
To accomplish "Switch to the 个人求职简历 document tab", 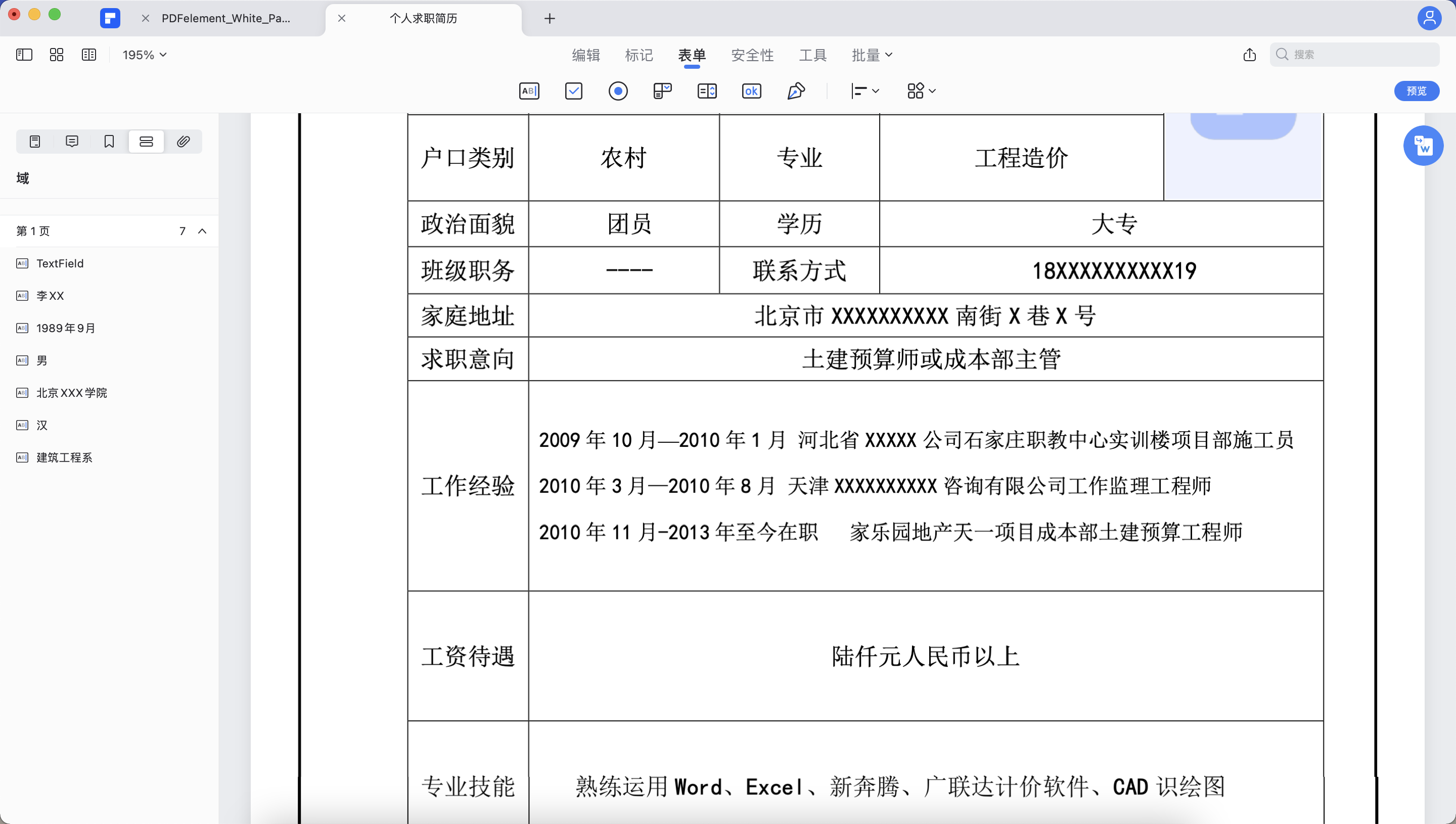I will point(424,18).
